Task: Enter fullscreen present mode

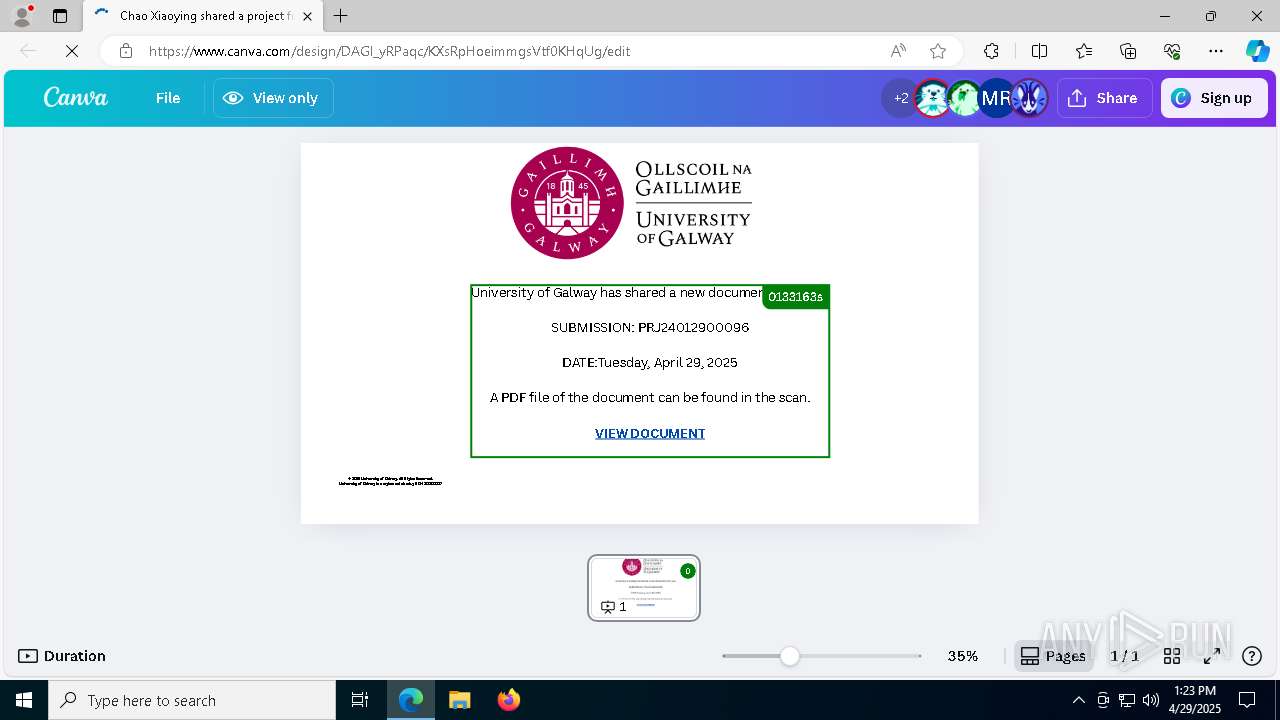Action: pos(1212,656)
